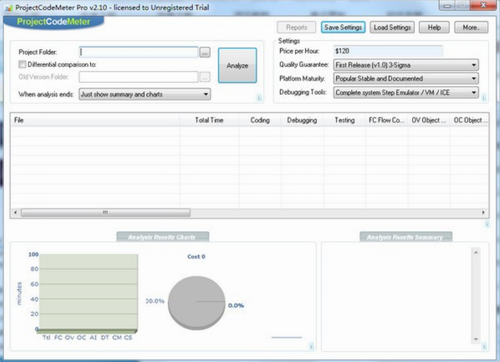The width and height of the screenshot is (500, 362).
Task: Click the Debugging Tools label
Action: click(303, 92)
